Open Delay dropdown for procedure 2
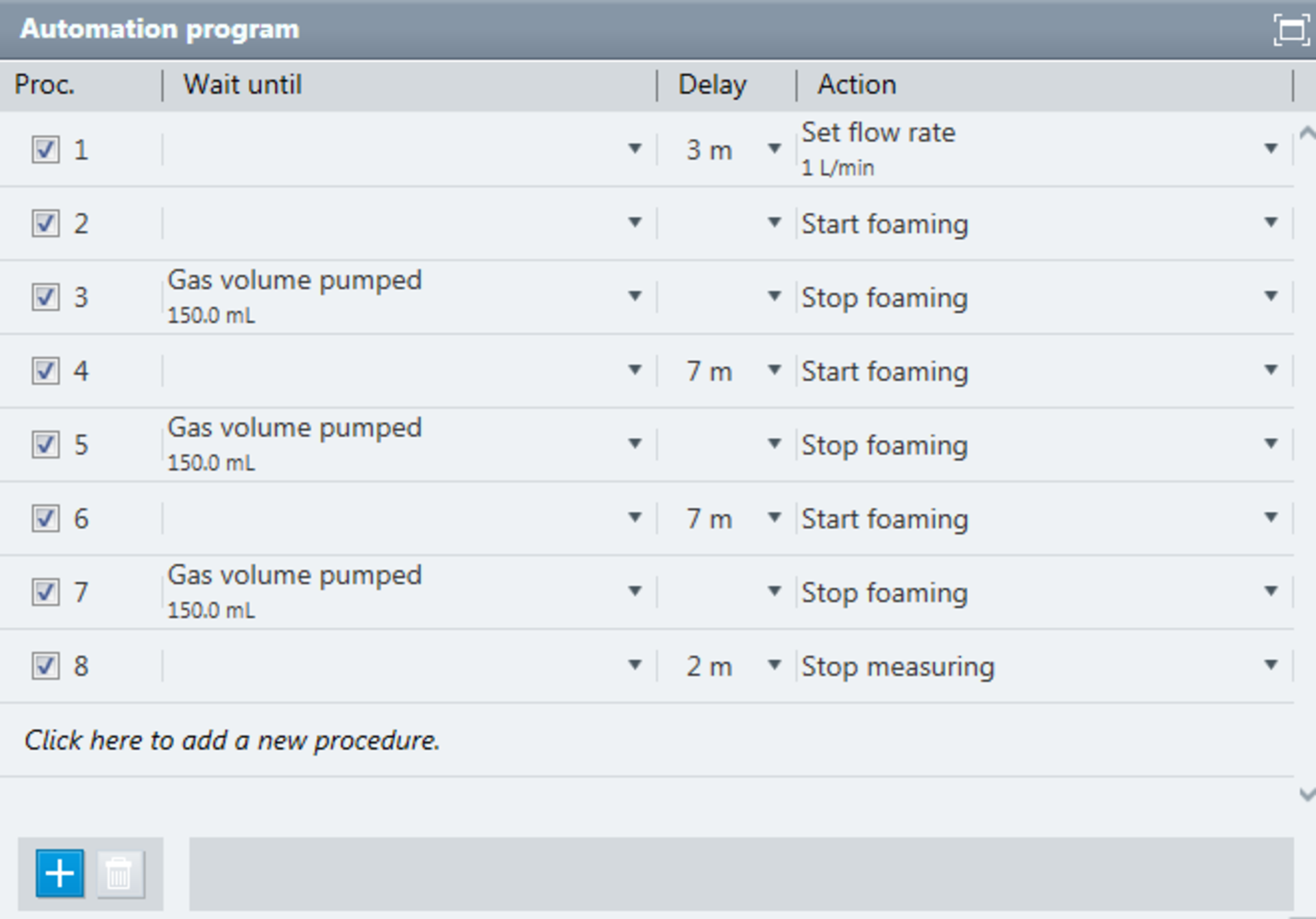Image resolution: width=1316 pixels, height=919 pixels. tap(775, 222)
